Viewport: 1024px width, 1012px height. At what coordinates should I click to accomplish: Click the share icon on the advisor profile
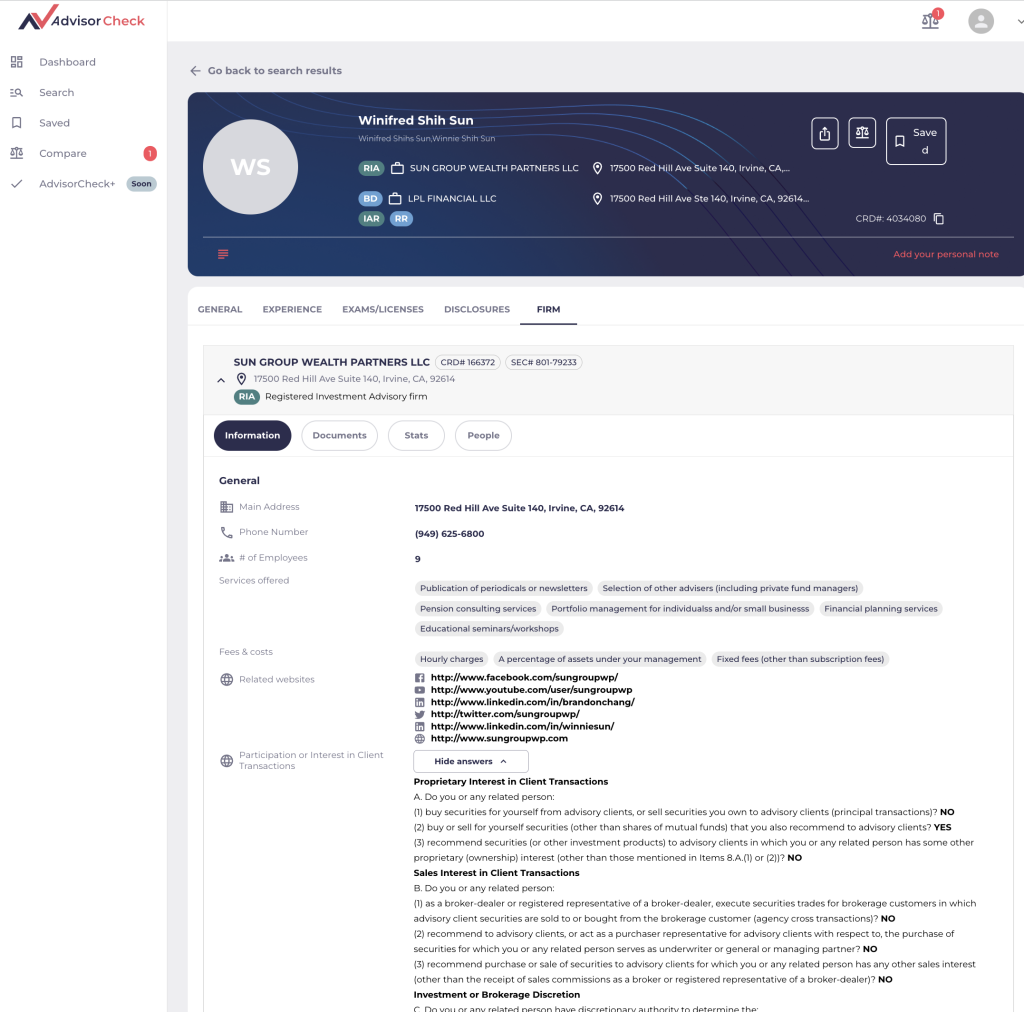click(824, 132)
